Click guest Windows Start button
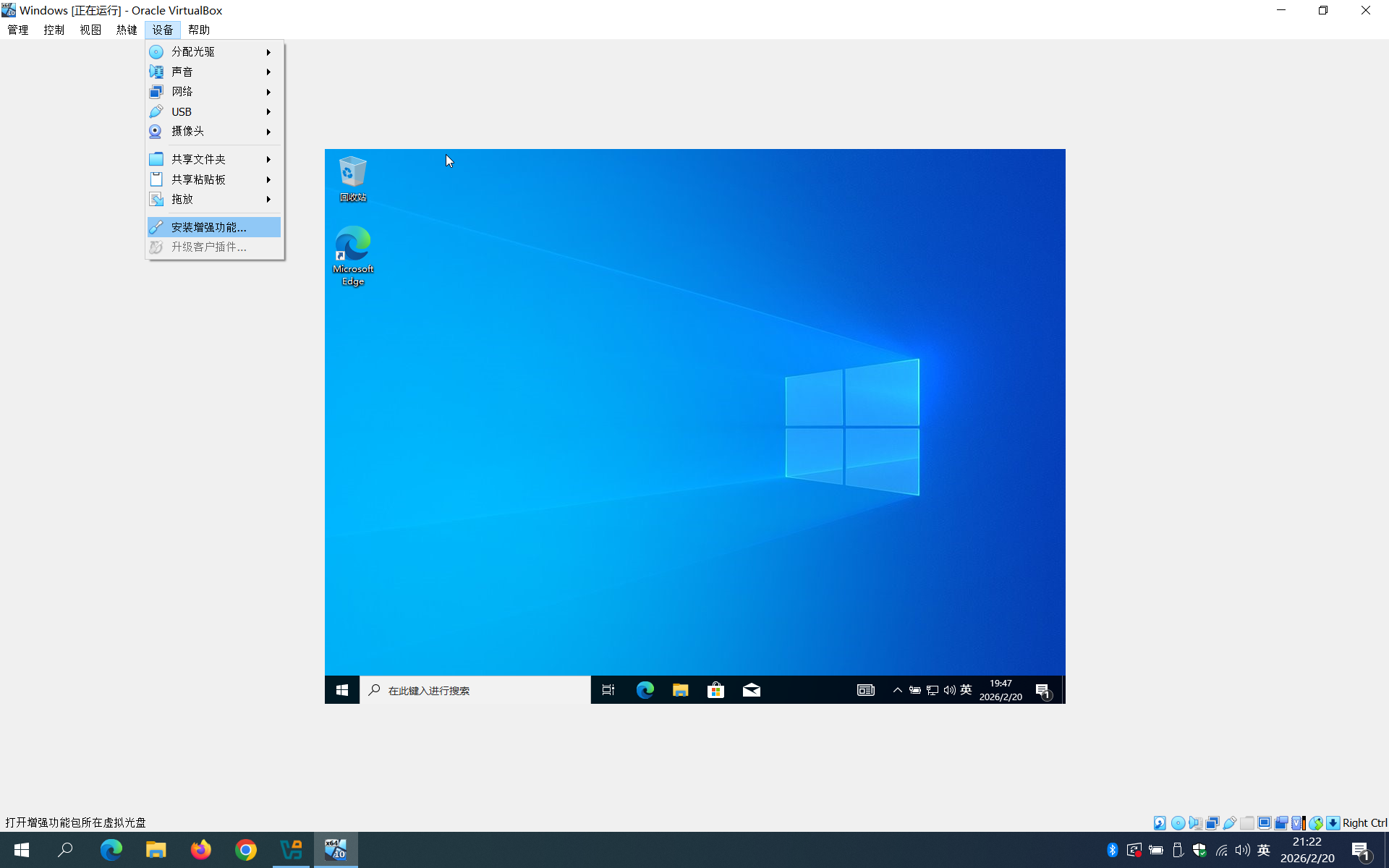1389x868 pixels. coord(342,690)
